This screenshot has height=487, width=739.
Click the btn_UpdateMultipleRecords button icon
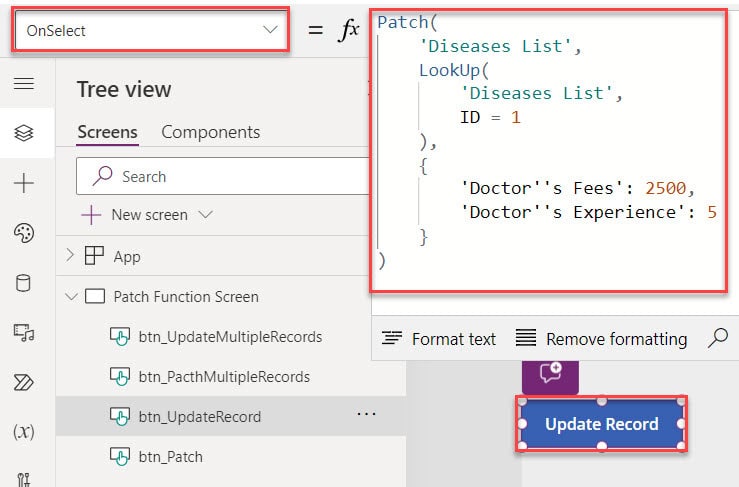tap(120, 337)
